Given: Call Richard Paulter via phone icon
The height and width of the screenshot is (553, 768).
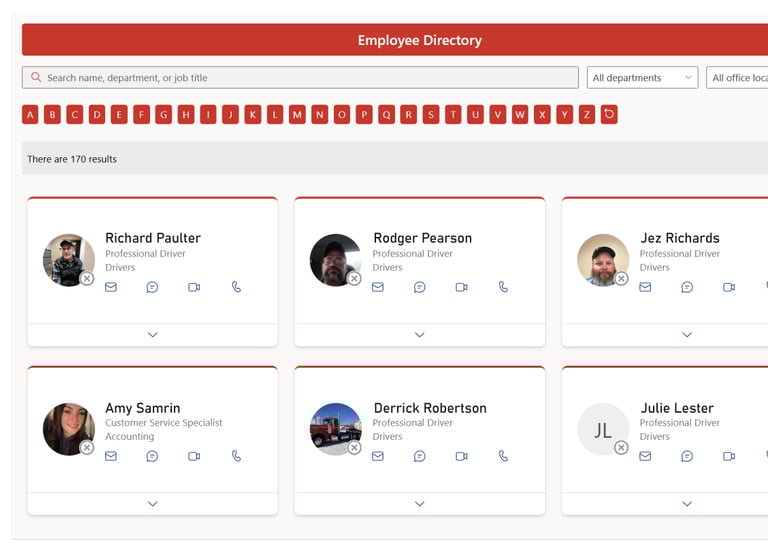Looking at the screenshot, I should click(236, 287).
